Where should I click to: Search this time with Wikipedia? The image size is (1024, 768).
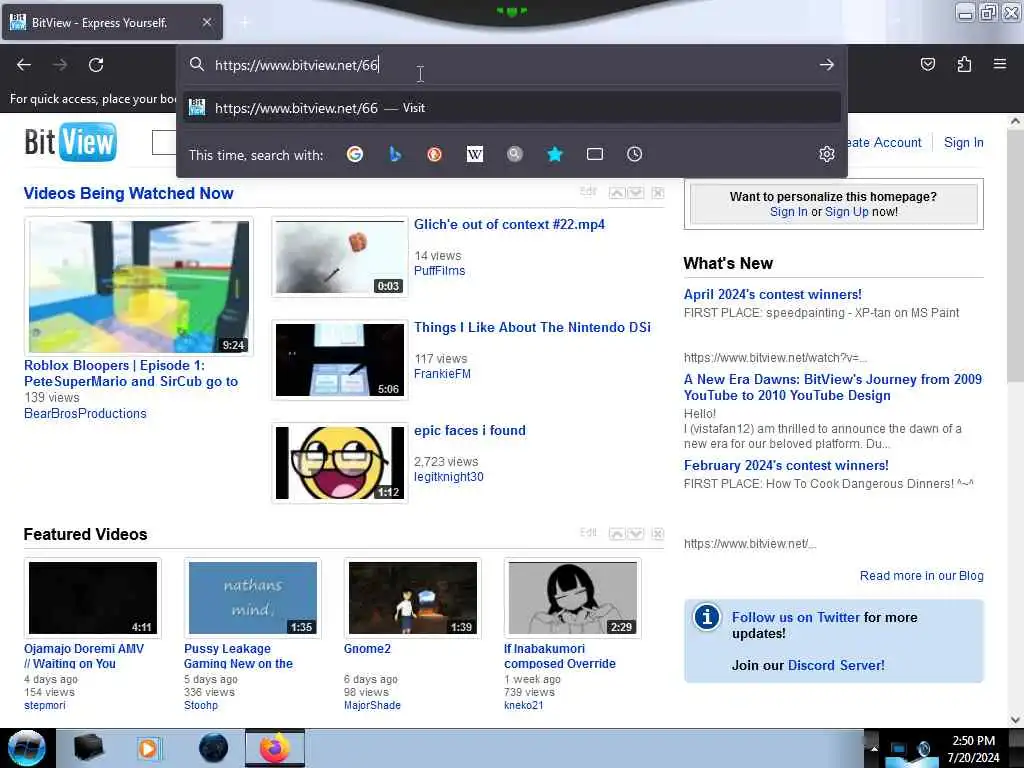pos(475,154)
